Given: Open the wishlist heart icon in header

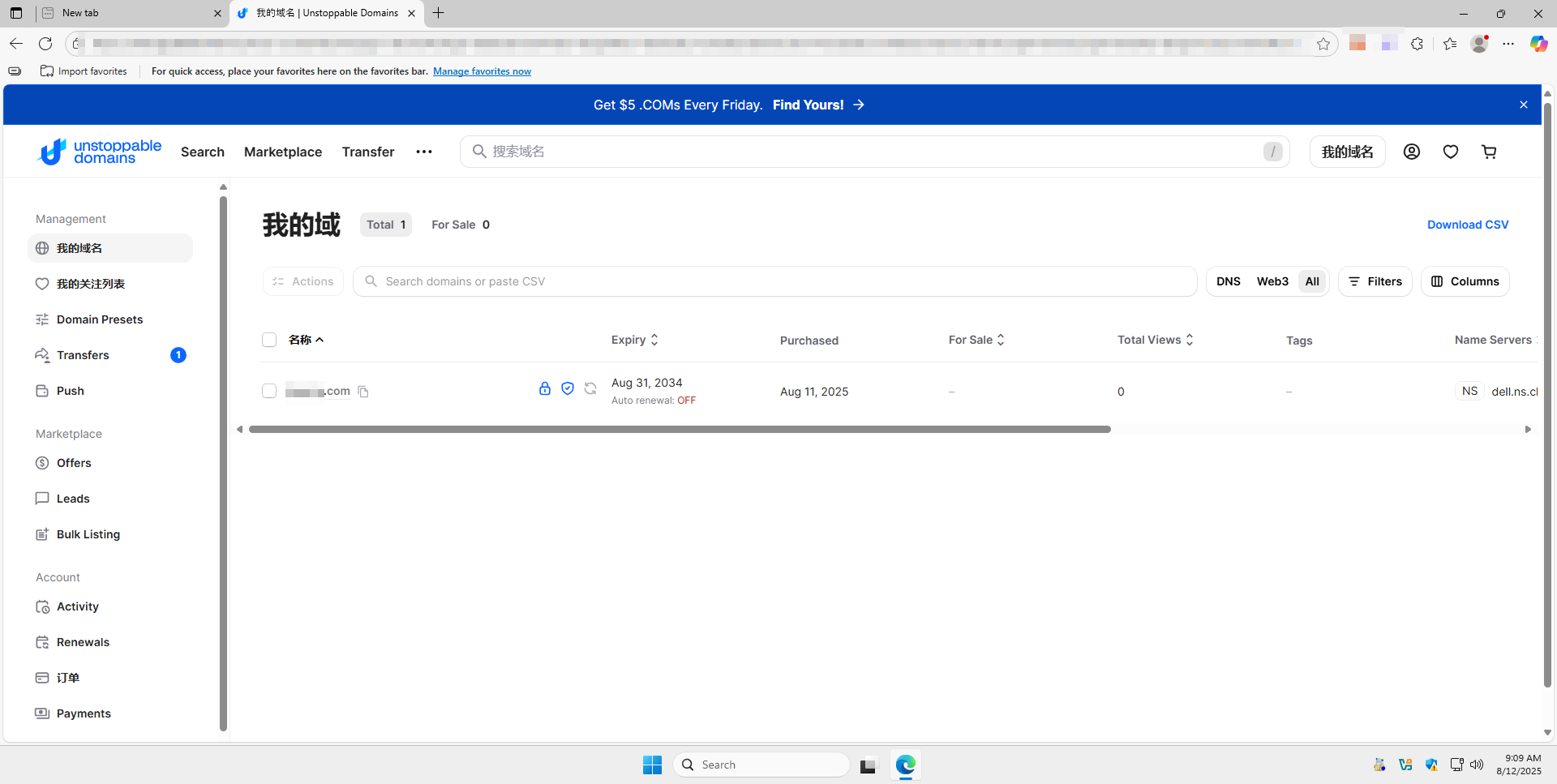Looking at the screenshot, I should 1450,152.
